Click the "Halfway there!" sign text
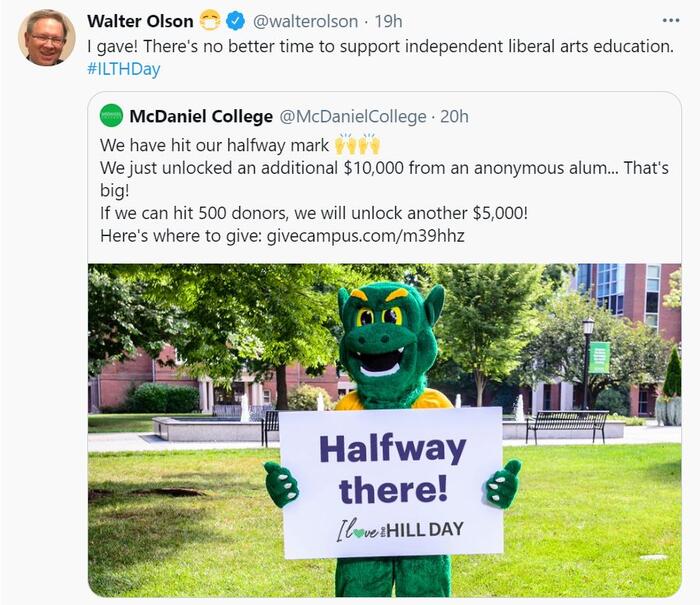Image resolution: width=700 pixels, height=605 pixels. (392, 469)
